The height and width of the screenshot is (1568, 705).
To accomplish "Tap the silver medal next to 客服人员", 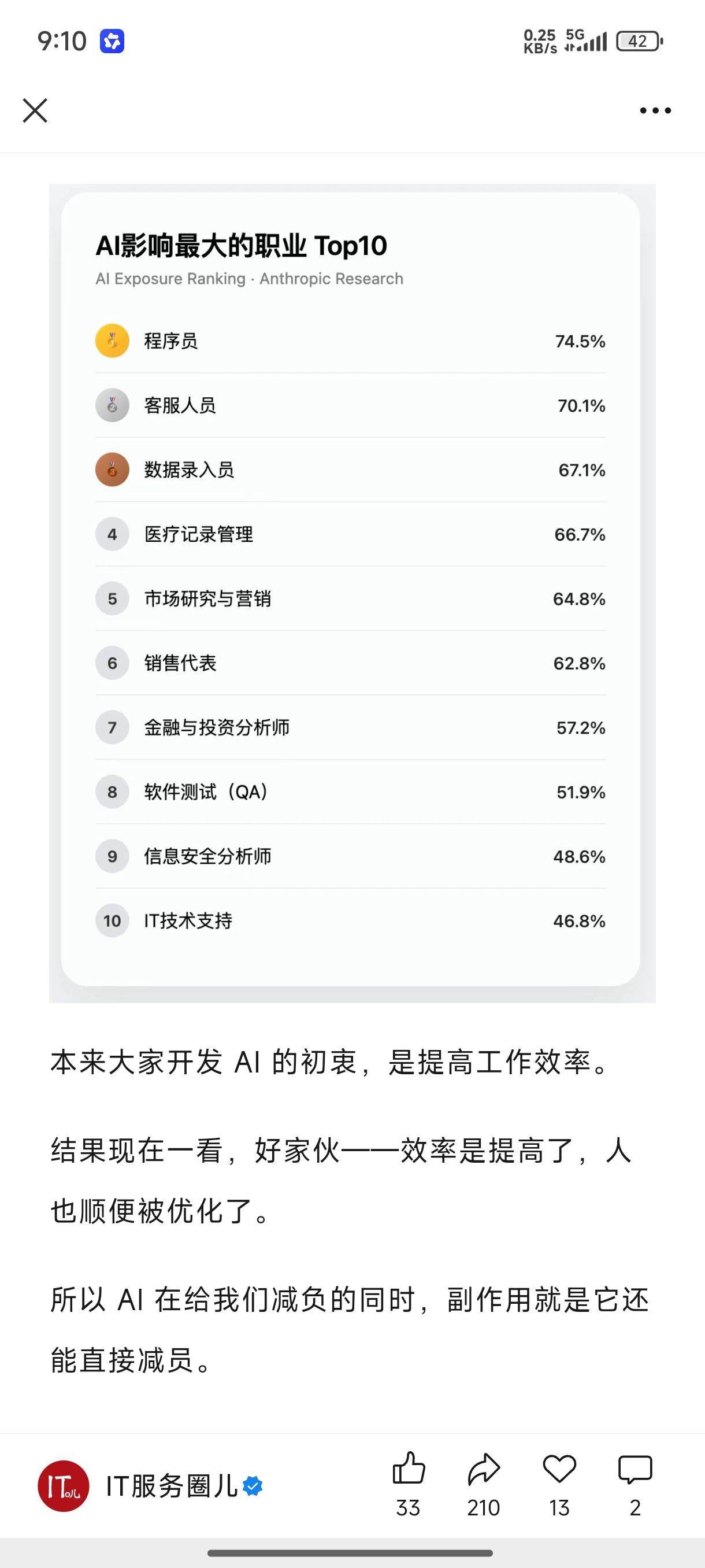I will tap(113, 405).
